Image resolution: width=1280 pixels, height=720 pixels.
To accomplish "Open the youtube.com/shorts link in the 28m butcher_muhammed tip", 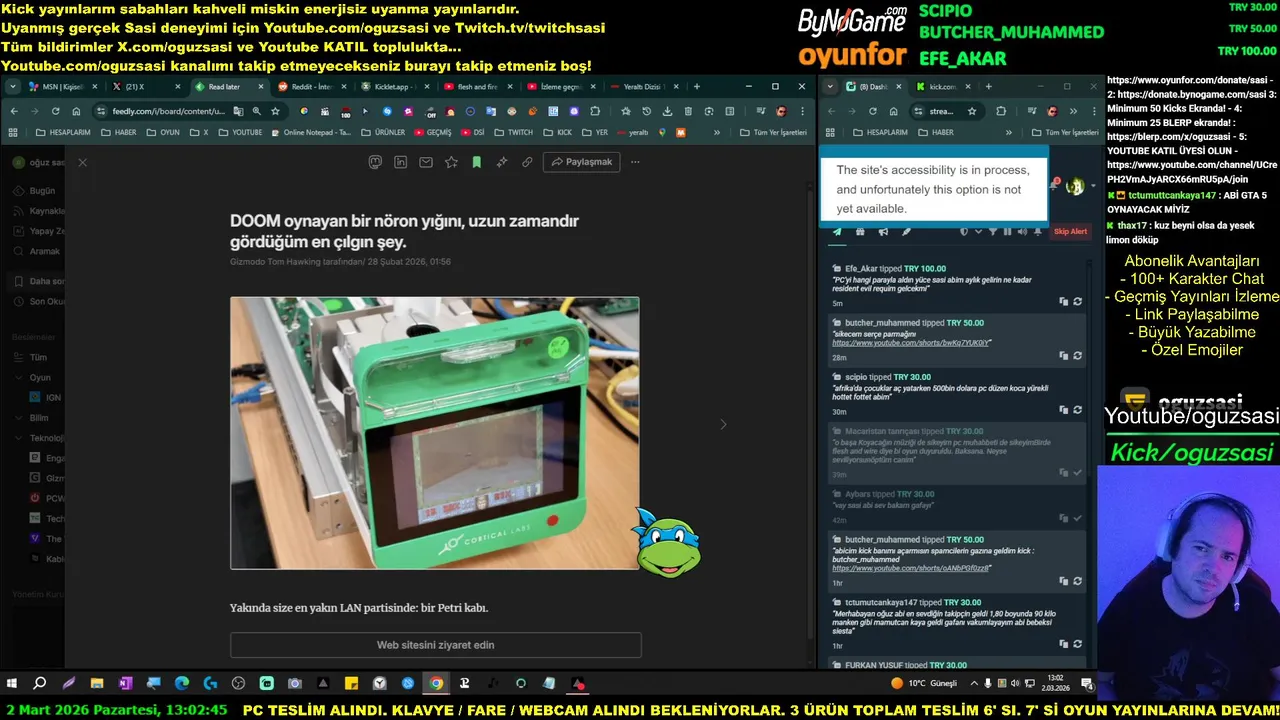I will point(911,343).
